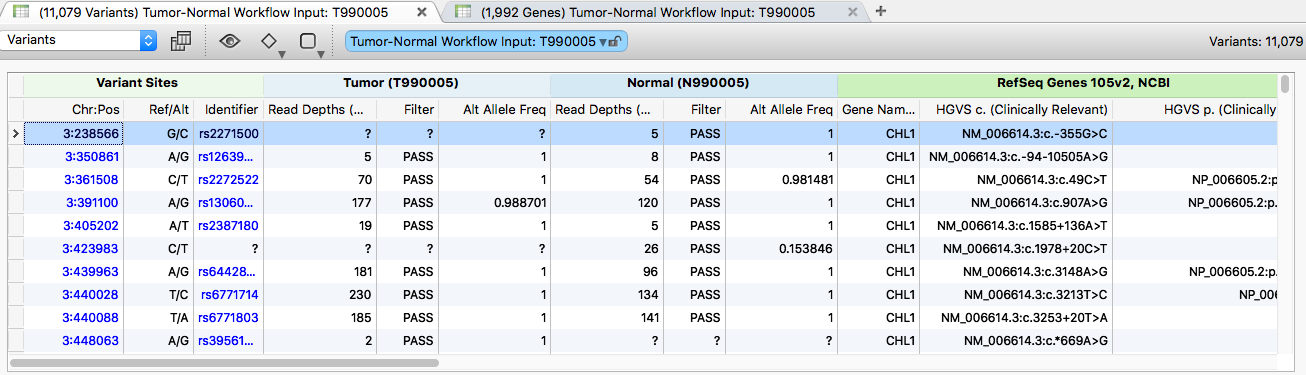Select the Tumor (T990005) column group header
This screenshot has width=1306, height=375.
407,83
